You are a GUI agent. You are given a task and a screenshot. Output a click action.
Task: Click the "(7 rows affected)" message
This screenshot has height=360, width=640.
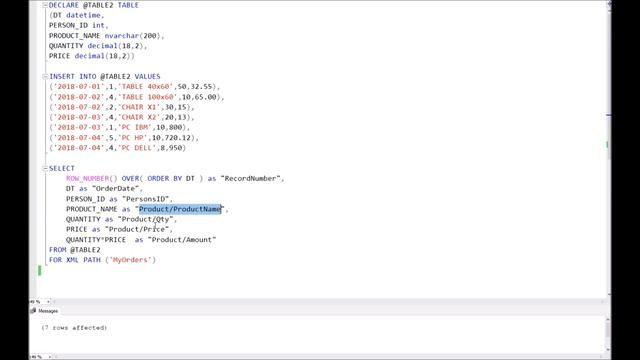click(x=74, y=328)
